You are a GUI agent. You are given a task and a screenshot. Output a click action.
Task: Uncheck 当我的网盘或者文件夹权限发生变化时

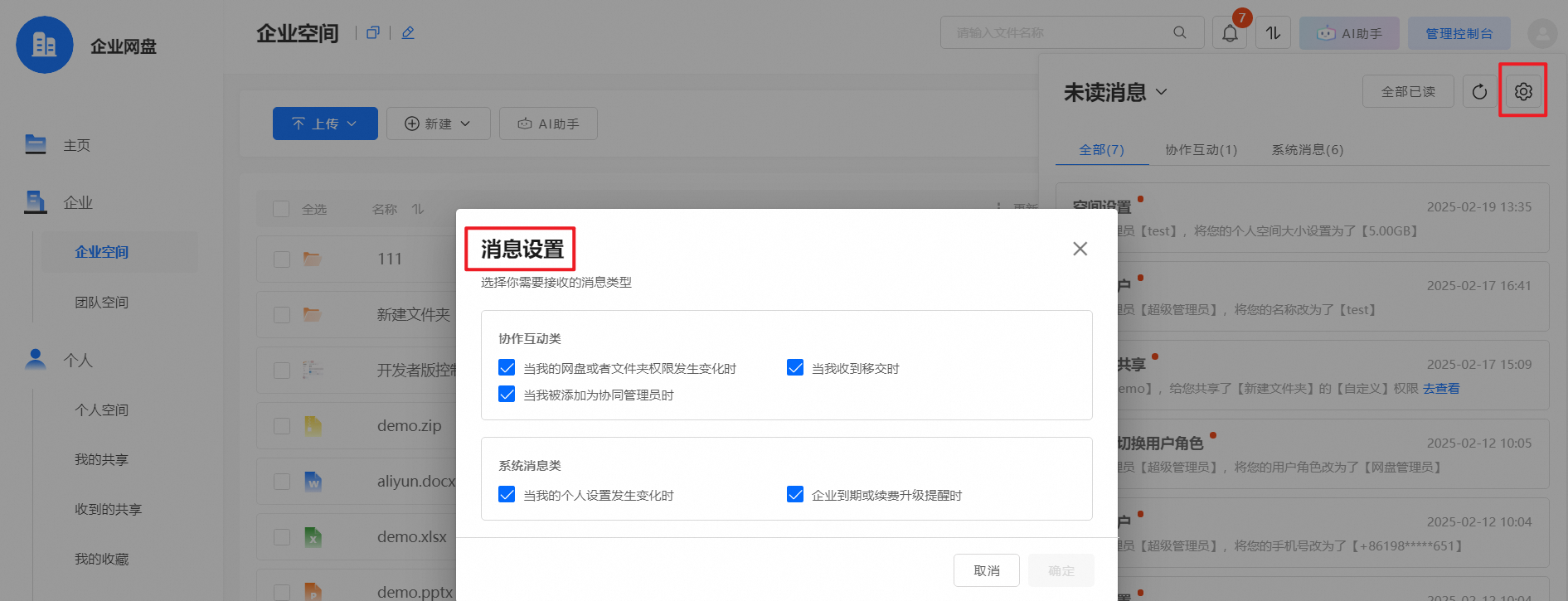(507, 367)
